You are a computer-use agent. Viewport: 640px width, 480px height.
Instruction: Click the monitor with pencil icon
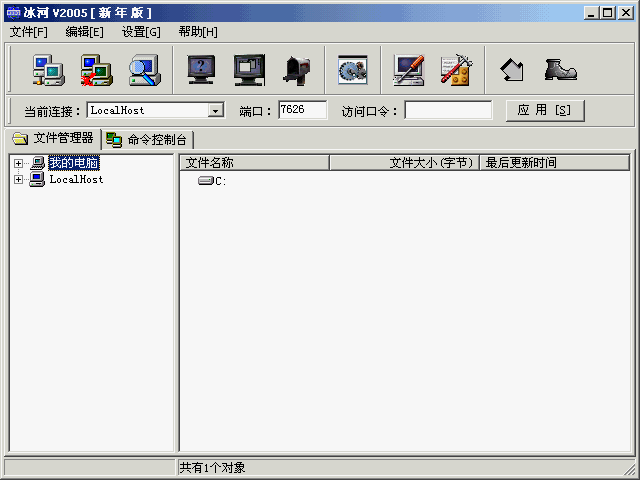coord(408,69)
